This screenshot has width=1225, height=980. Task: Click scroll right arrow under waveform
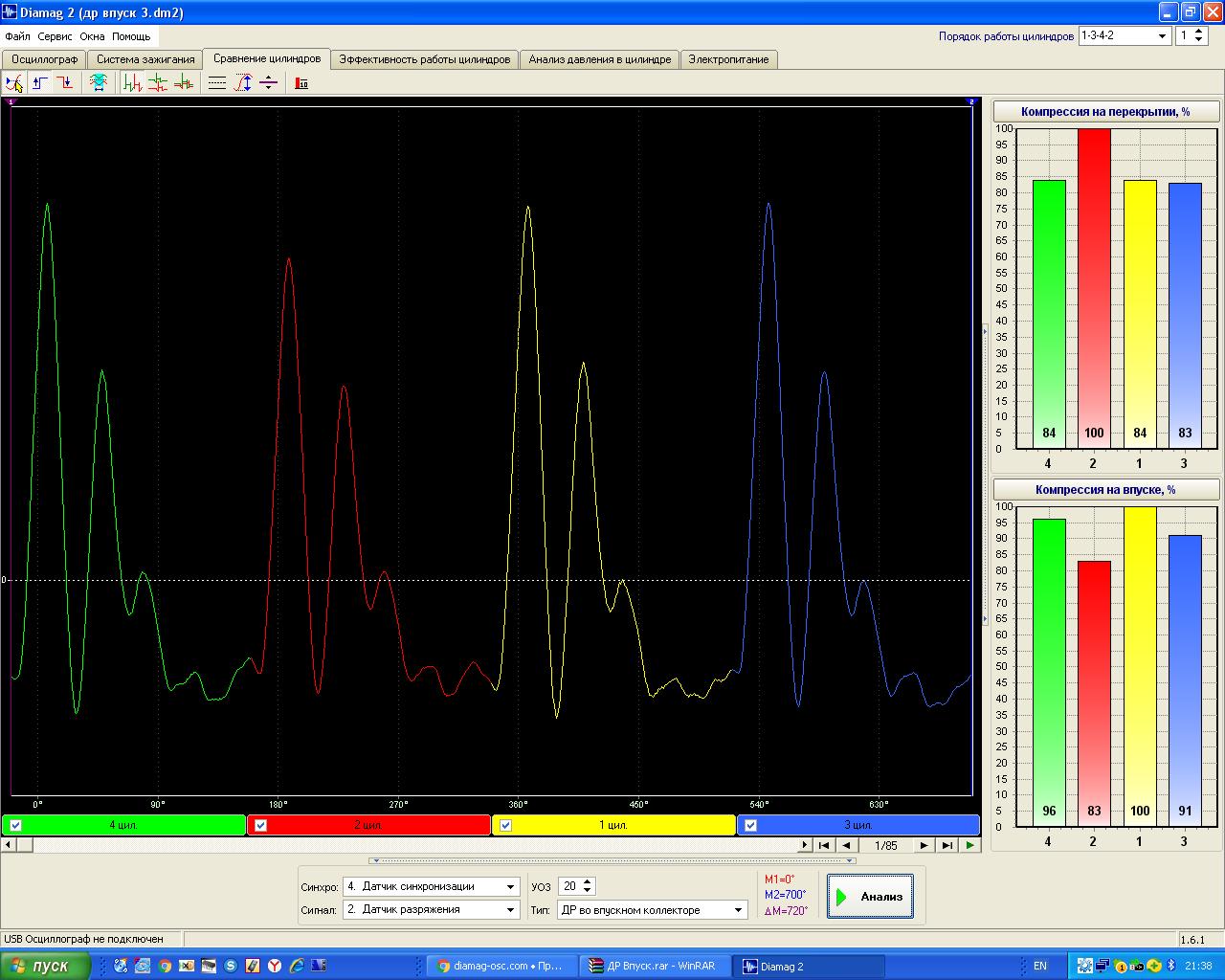pyautogui.click(x=805, y=845)
